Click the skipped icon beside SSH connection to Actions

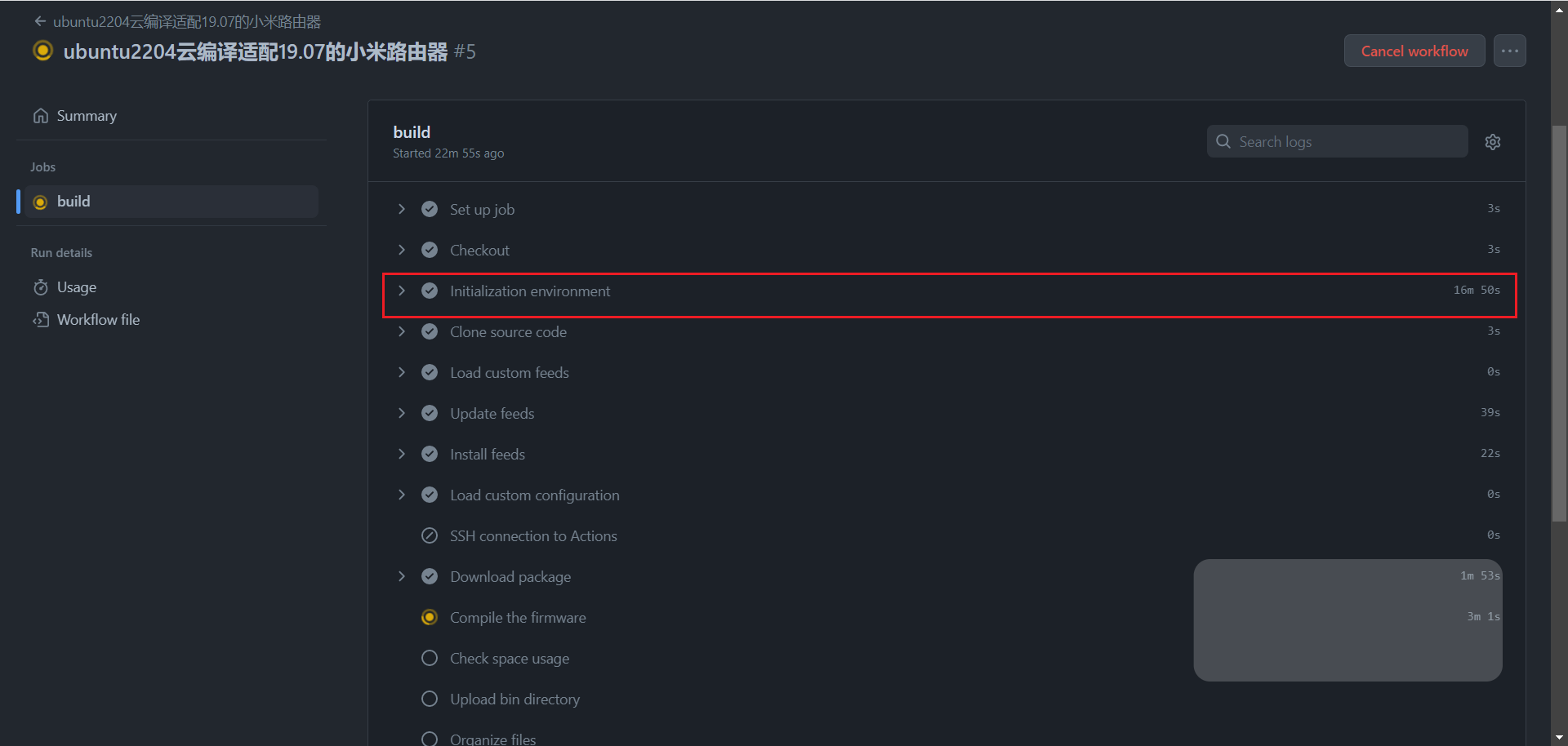tap(430, 535)
